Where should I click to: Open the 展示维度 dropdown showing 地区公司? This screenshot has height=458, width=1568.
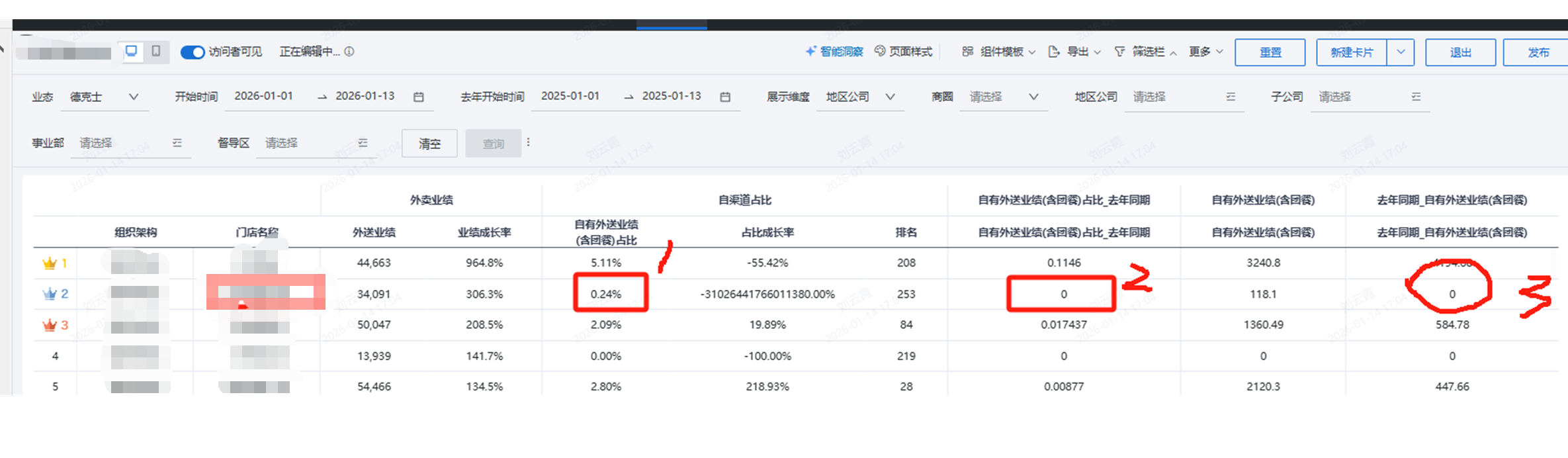860,97
